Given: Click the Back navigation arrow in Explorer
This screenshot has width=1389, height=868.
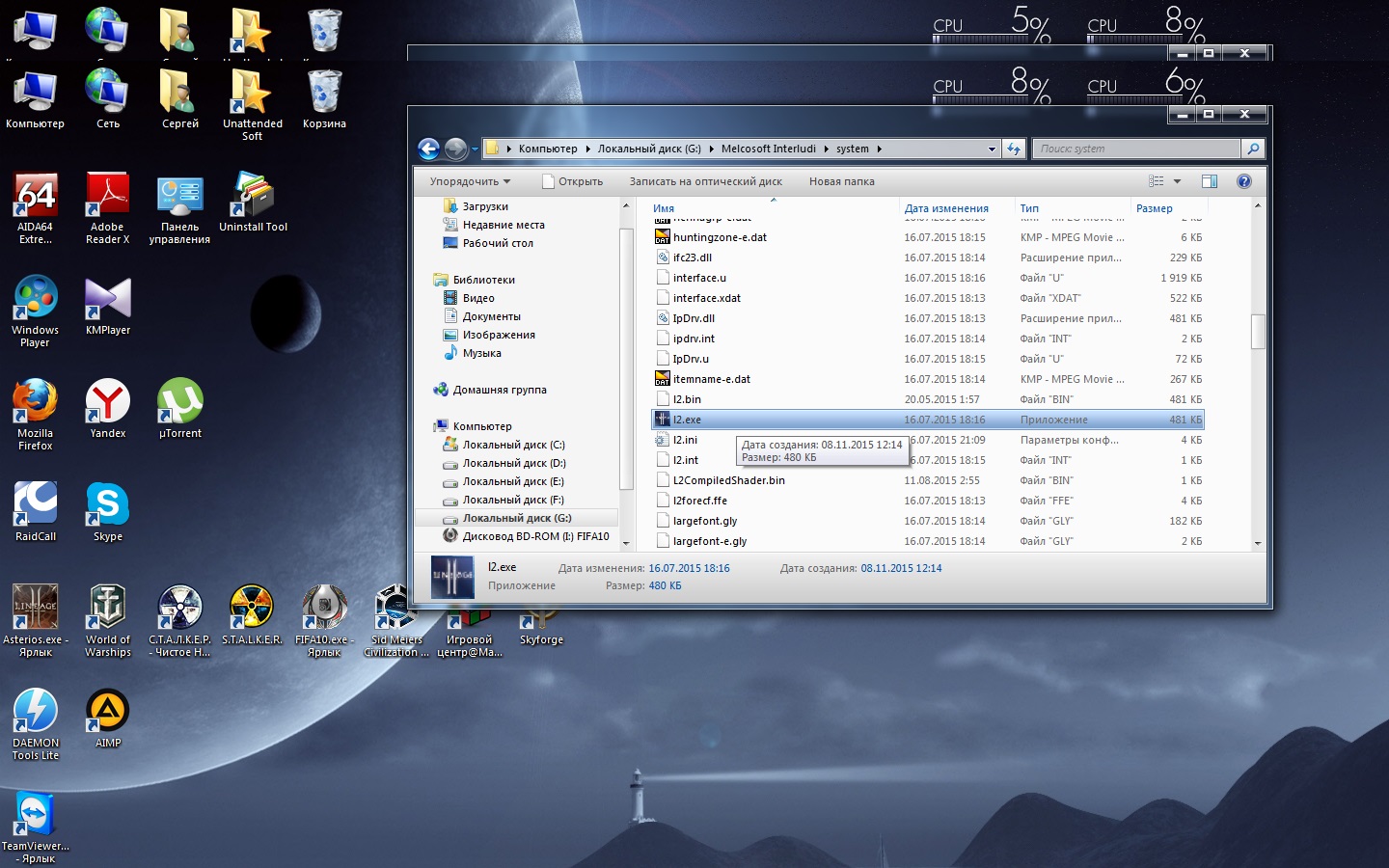Looking at the screenshot, I should click(428, 149).
